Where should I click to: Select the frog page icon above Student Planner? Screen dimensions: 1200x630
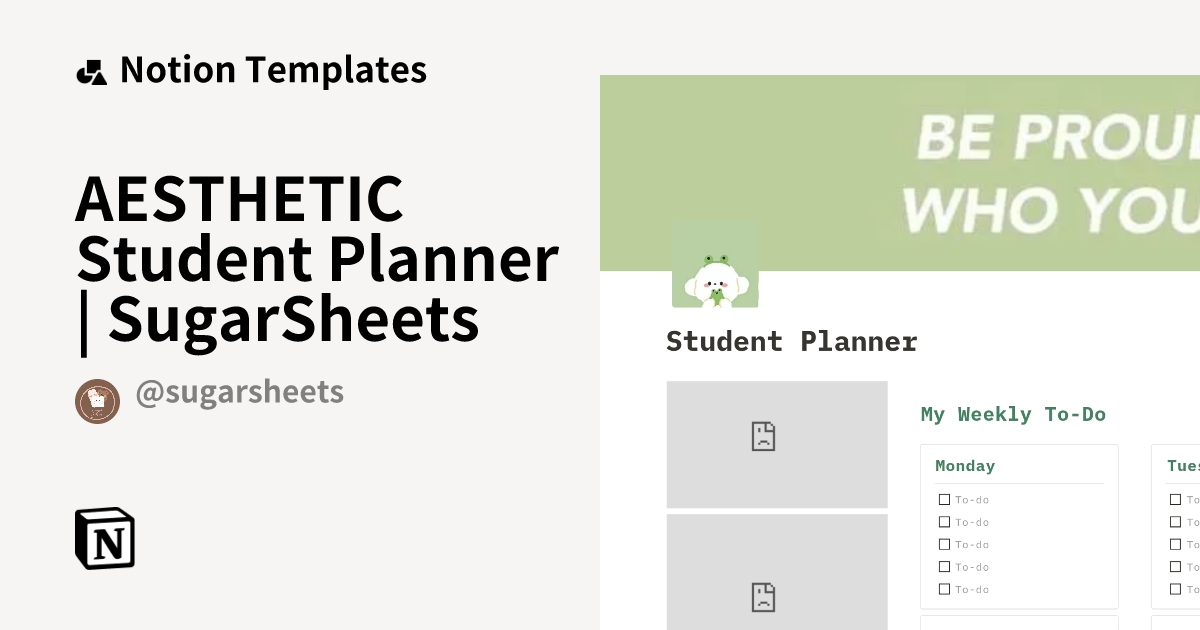click(x=715, y=262)
